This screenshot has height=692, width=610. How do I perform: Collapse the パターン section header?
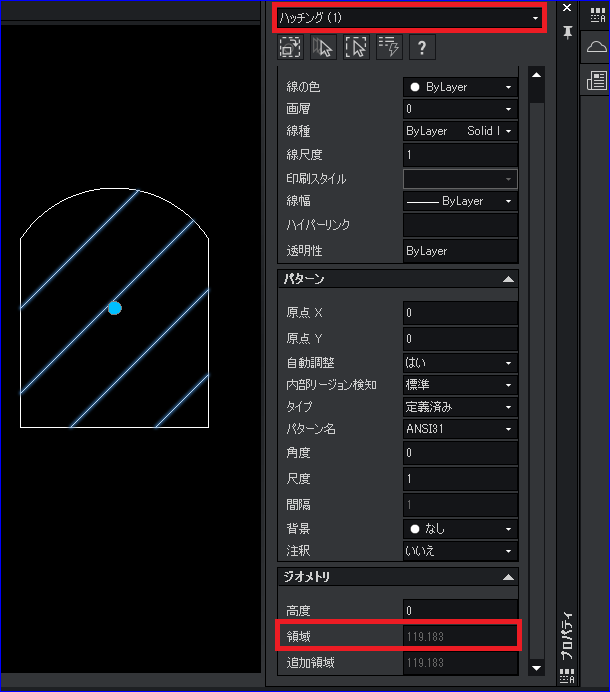(x=398, y=279)
